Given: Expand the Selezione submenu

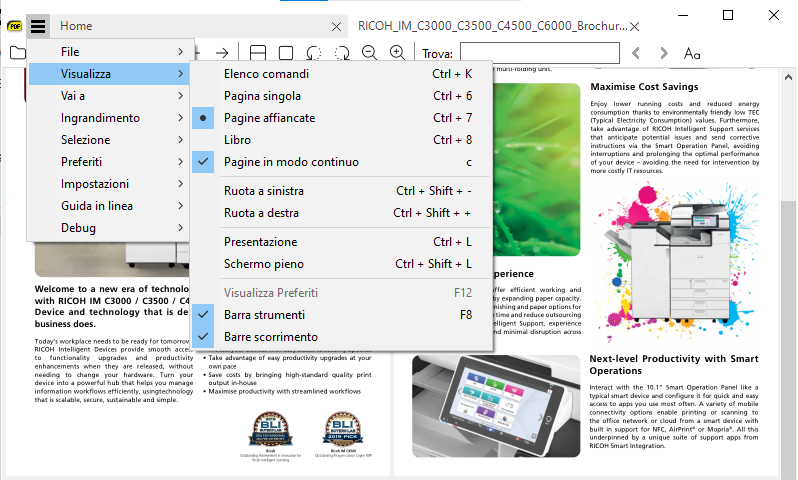Looking at the screenshot, I should coord(109,139).
